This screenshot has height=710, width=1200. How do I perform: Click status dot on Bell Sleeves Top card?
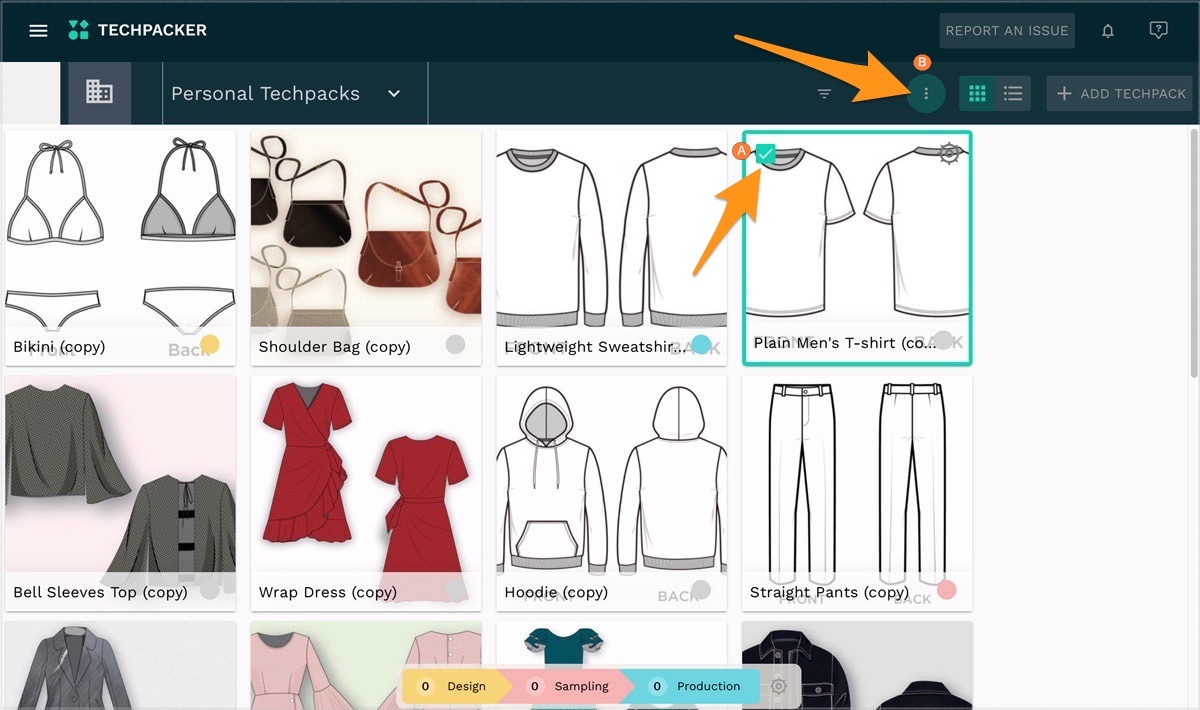[x=210, y=590]
